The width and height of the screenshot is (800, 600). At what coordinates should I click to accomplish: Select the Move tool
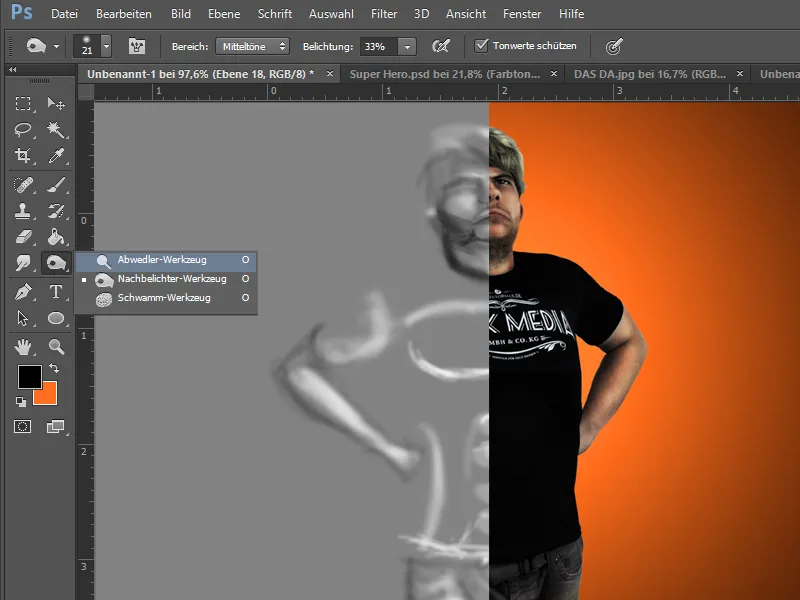pos(56,104)
